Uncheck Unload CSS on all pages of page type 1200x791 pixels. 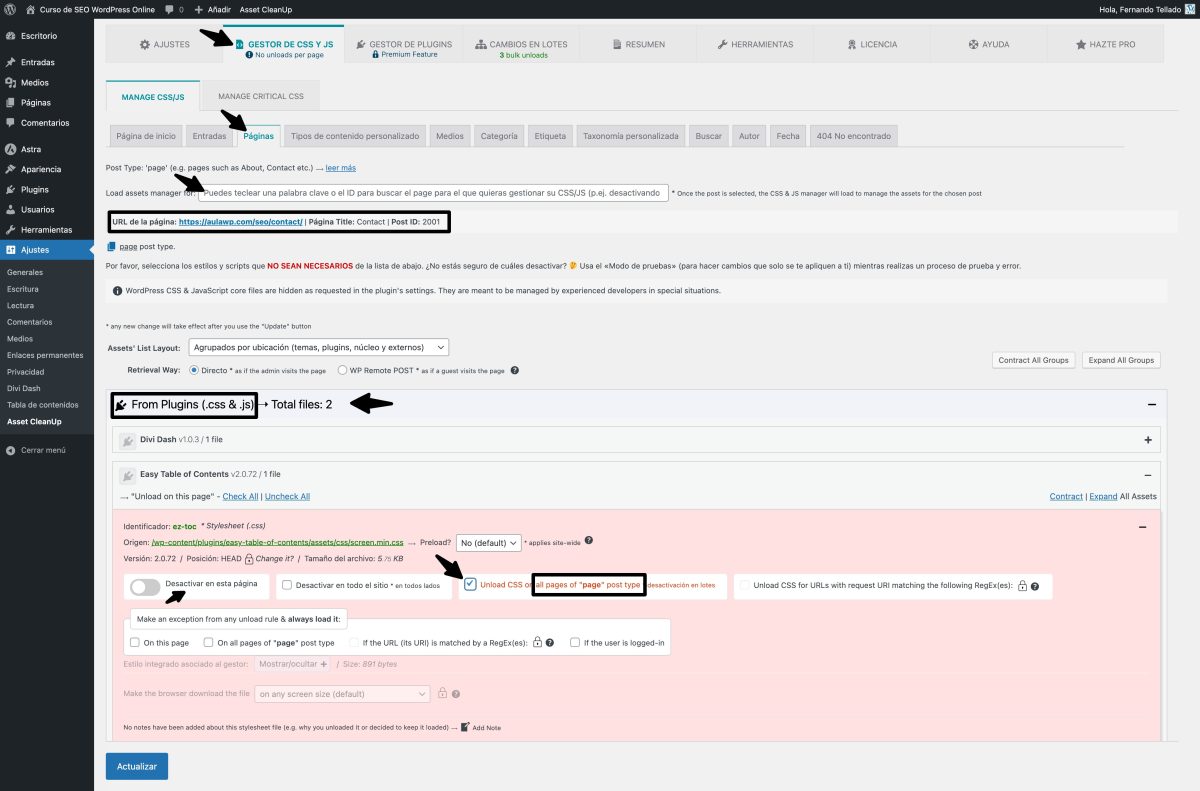(471, 584)
